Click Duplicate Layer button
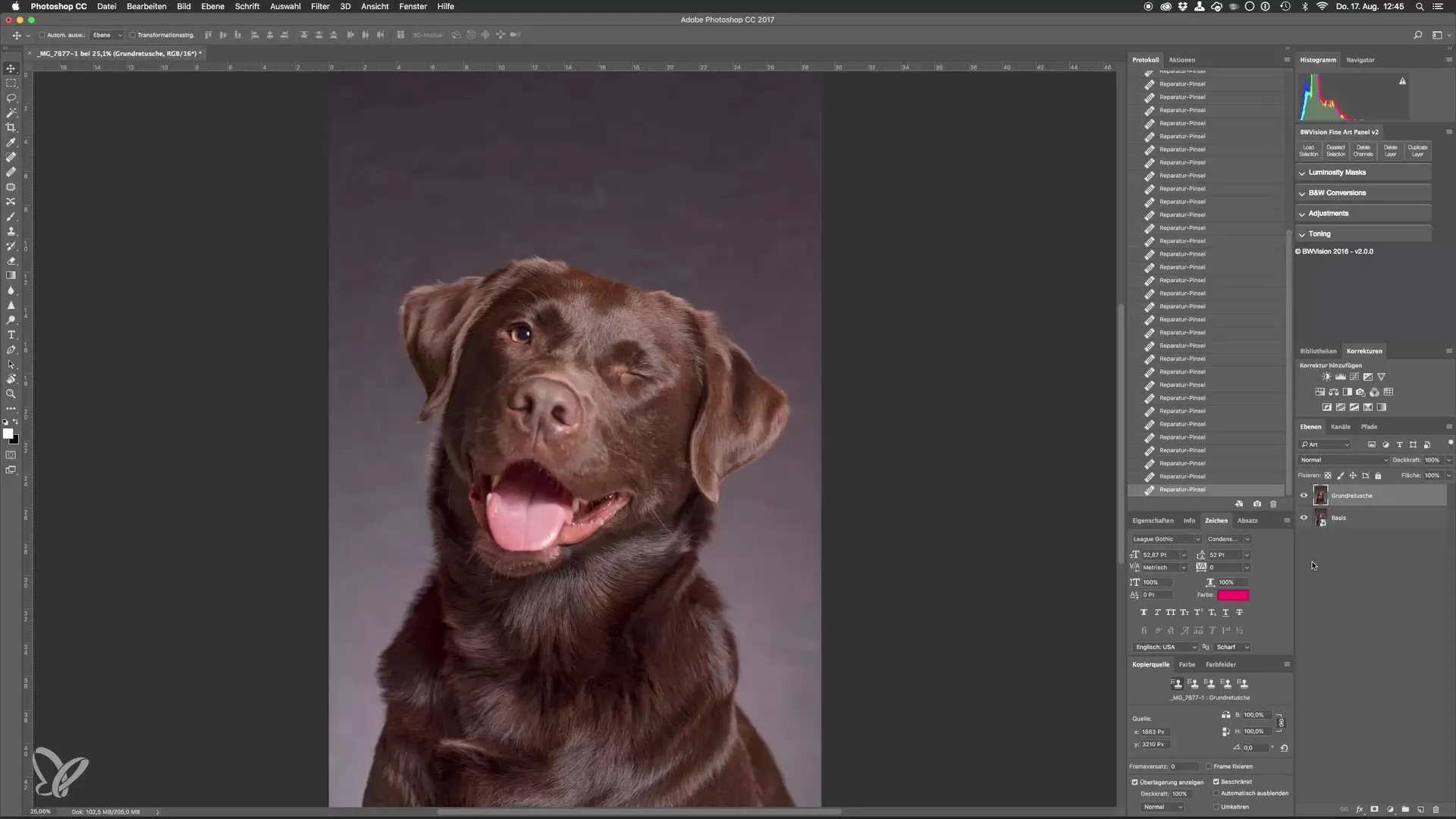1456x819 pixels. click(x=1417, y=150)
